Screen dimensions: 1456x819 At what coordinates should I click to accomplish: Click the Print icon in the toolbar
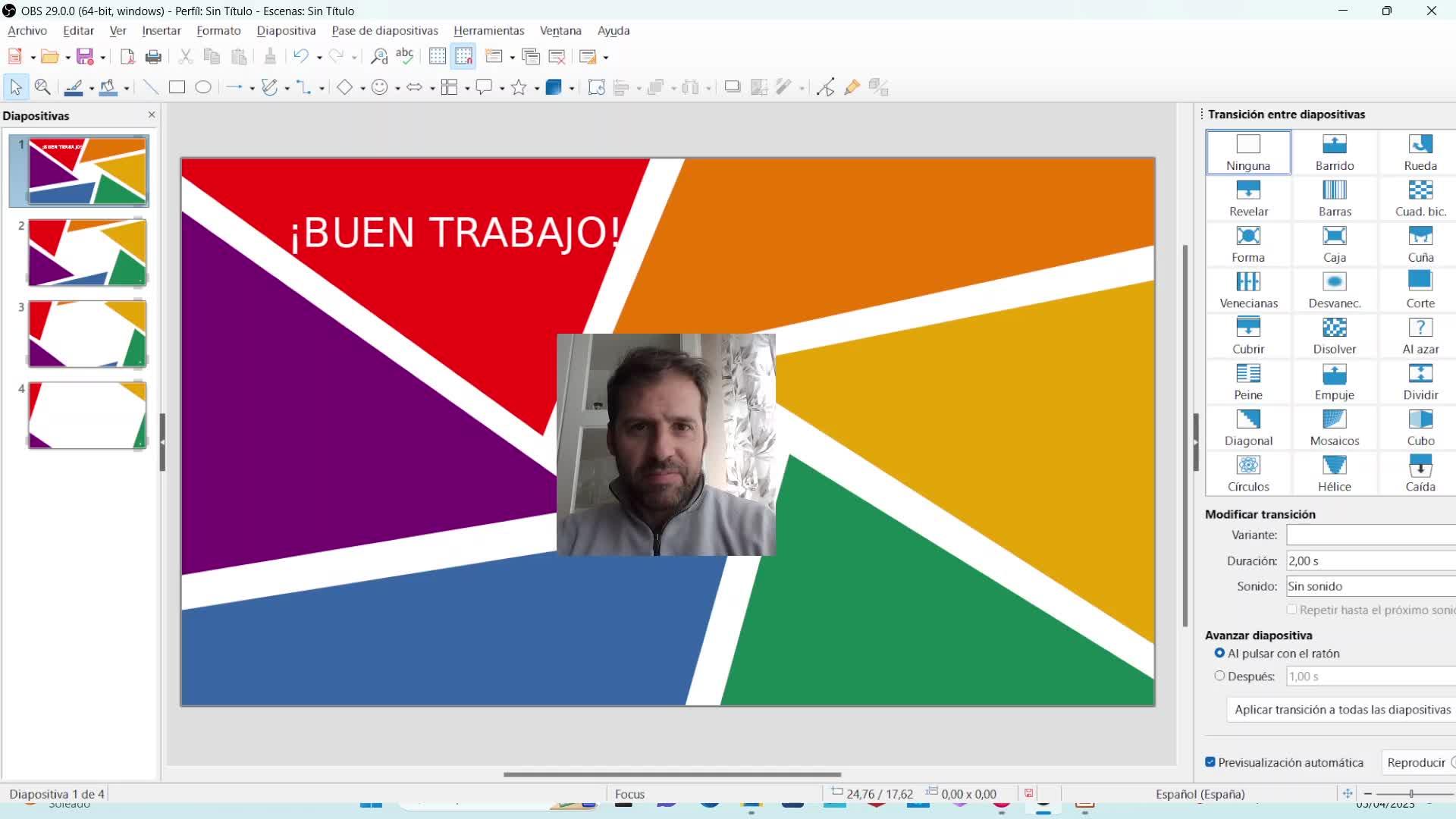tap(153, 57)
